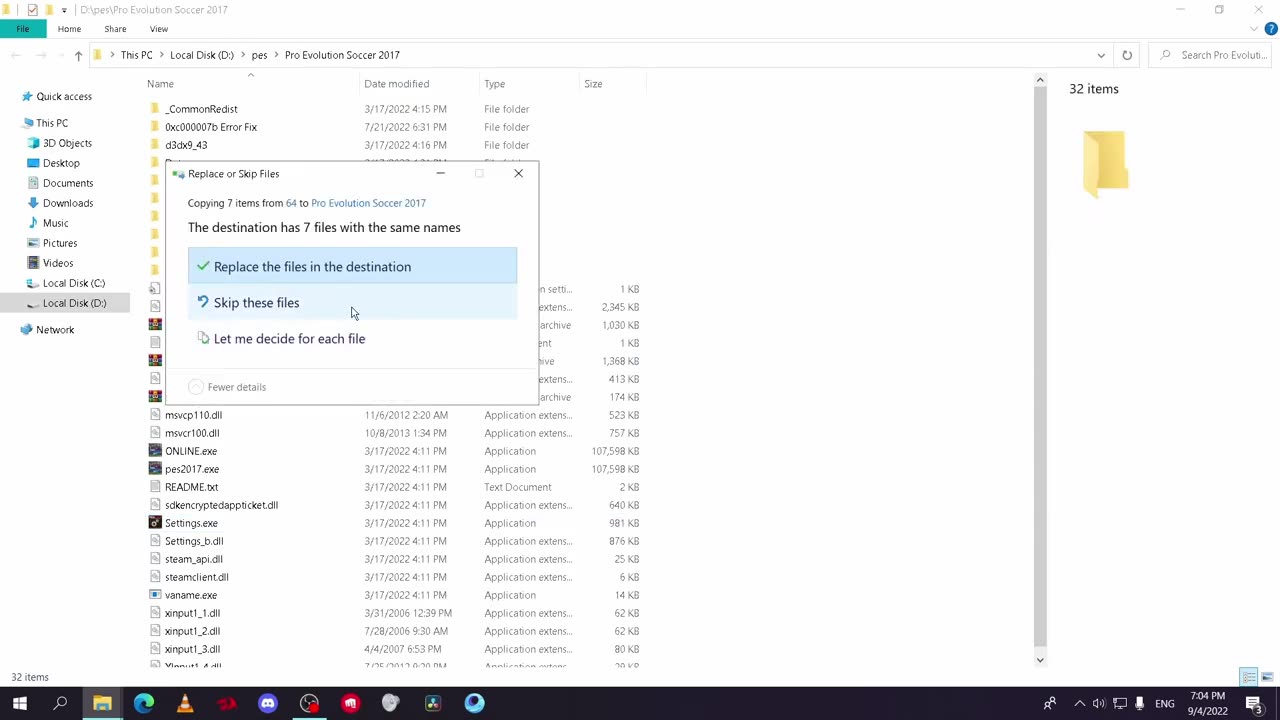Click 'pes' in the address breadcrumb
The width and height of the screenshot is (1280, 720).
tap(259, 55)
